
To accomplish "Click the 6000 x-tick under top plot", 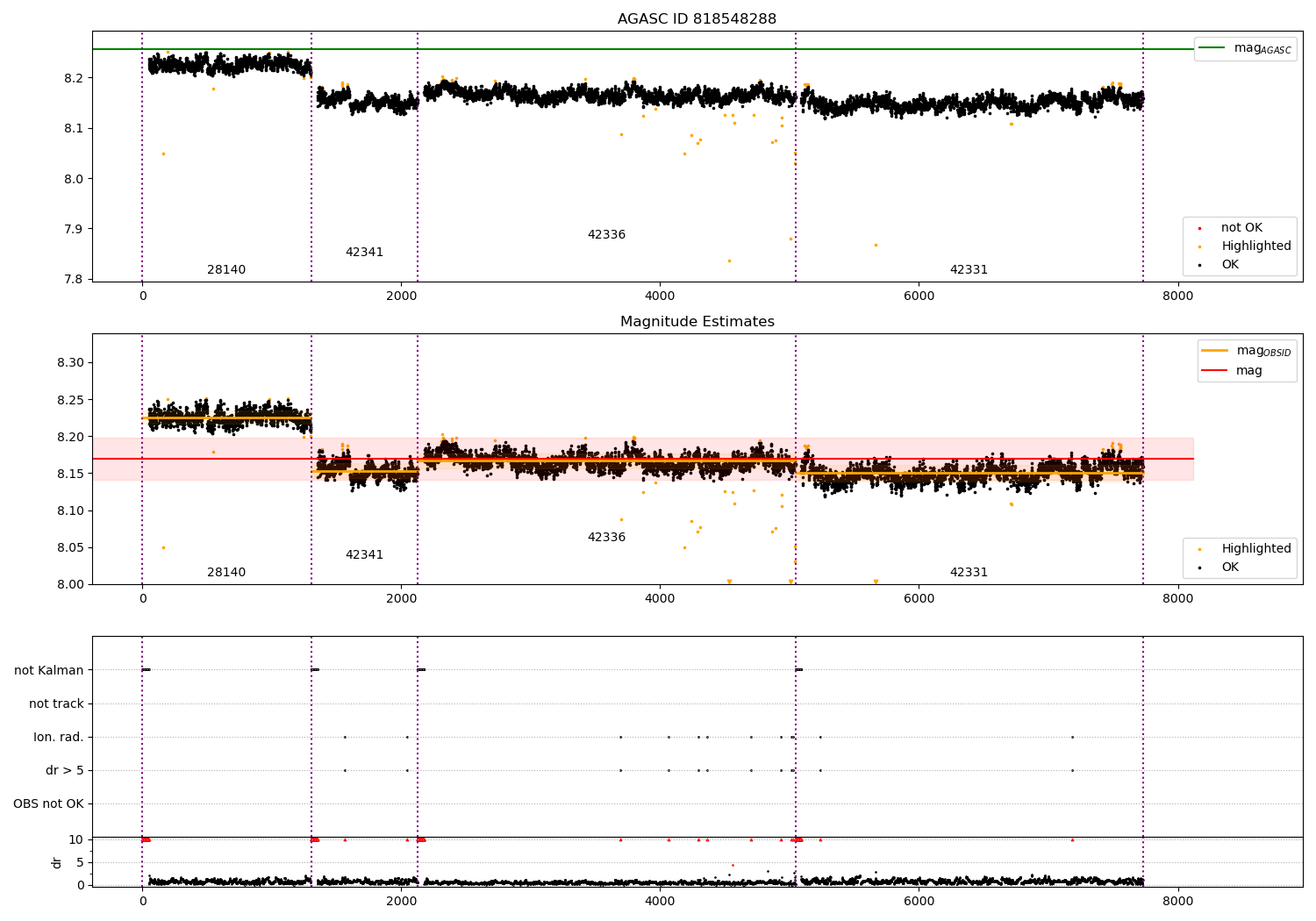I will (x=919, y=296).
